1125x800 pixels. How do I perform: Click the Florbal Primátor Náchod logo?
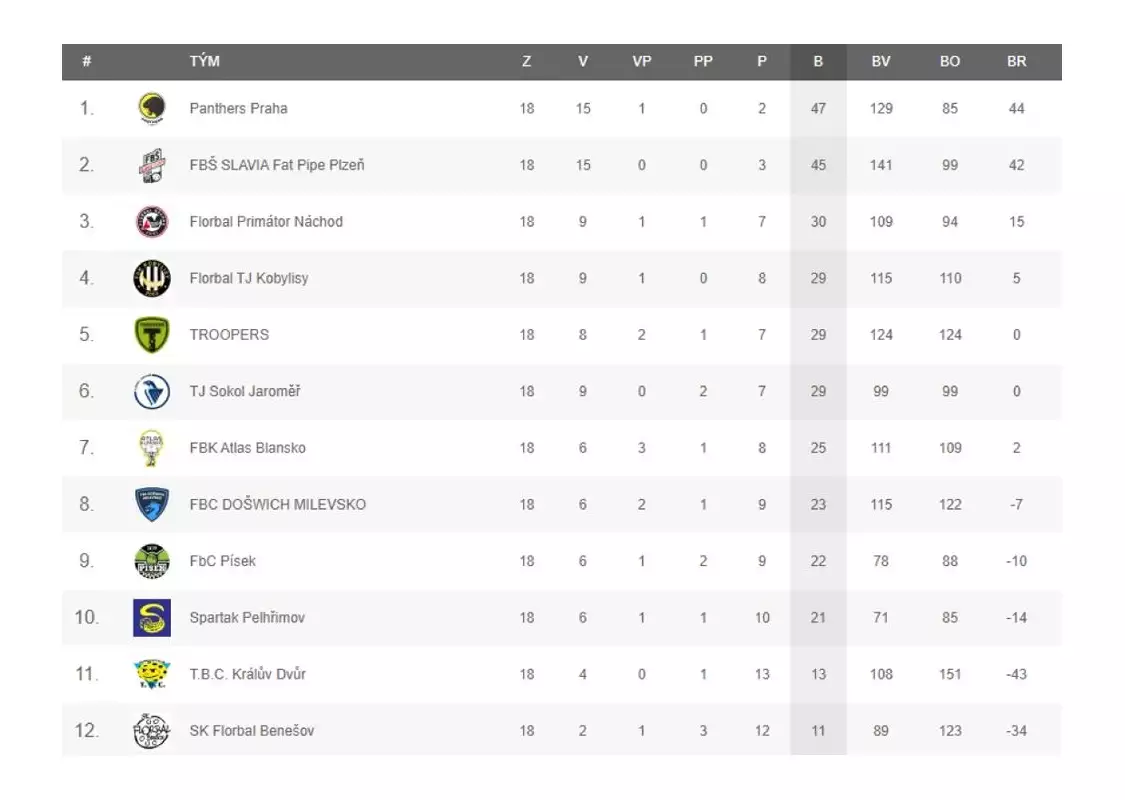[152, 221]
